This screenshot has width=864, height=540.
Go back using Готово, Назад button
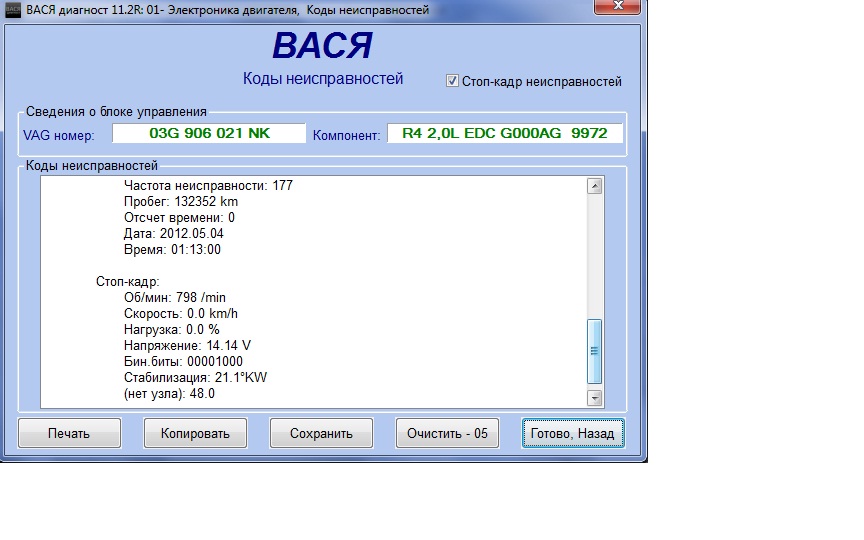point(573,433)
